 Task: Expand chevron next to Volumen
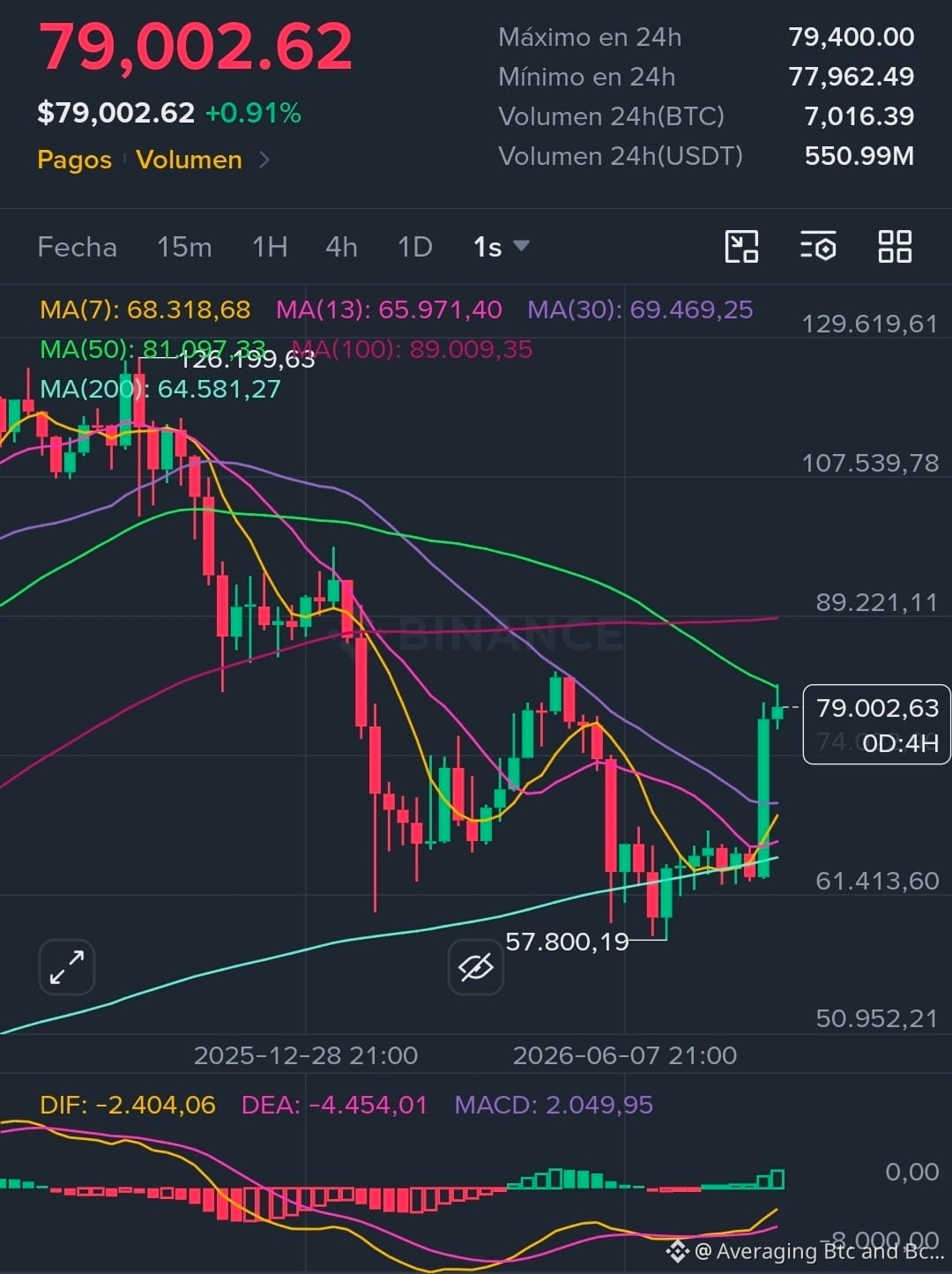(x=264, y=160)
